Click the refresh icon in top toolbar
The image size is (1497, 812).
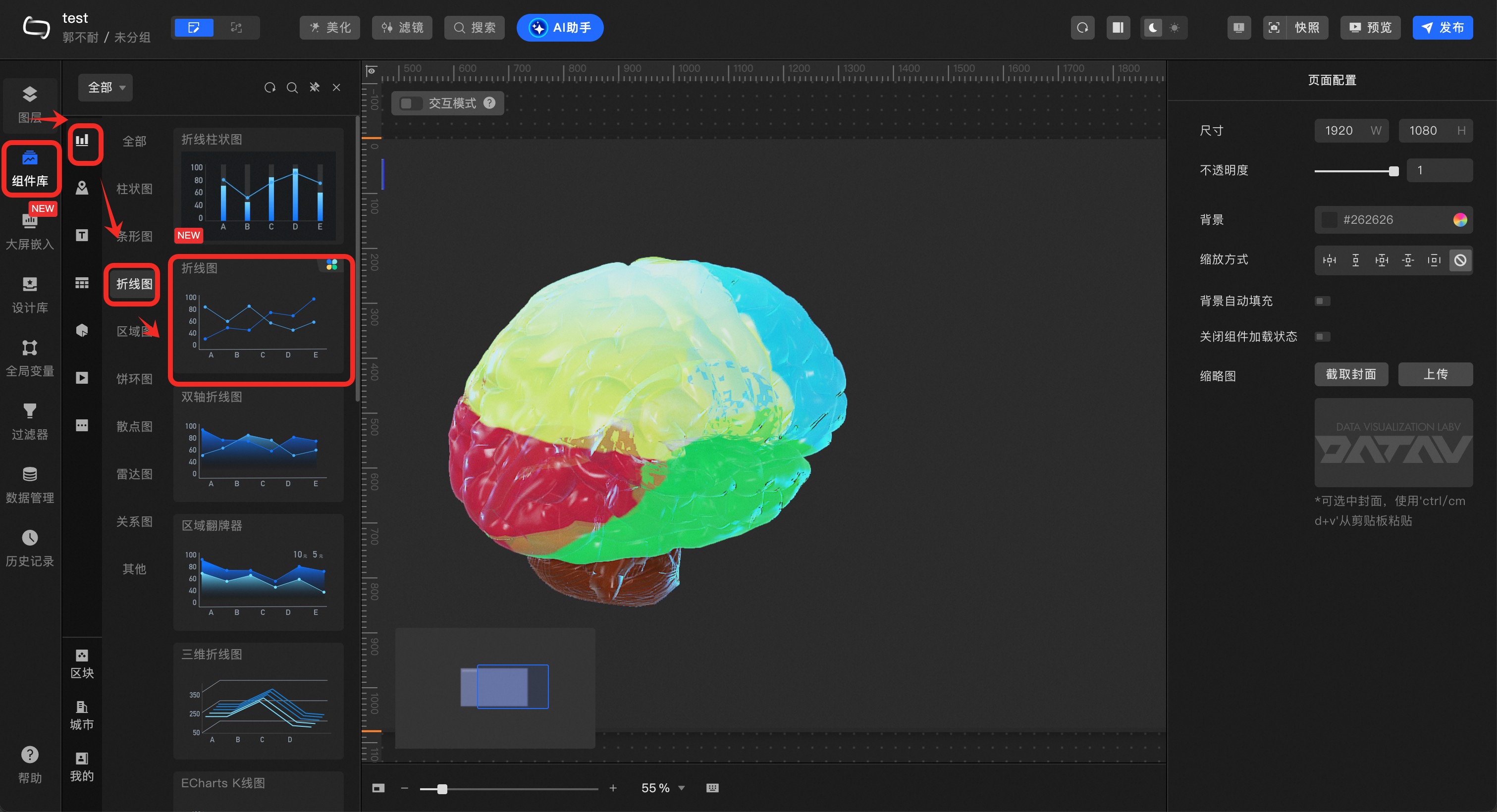[1082, 28]
